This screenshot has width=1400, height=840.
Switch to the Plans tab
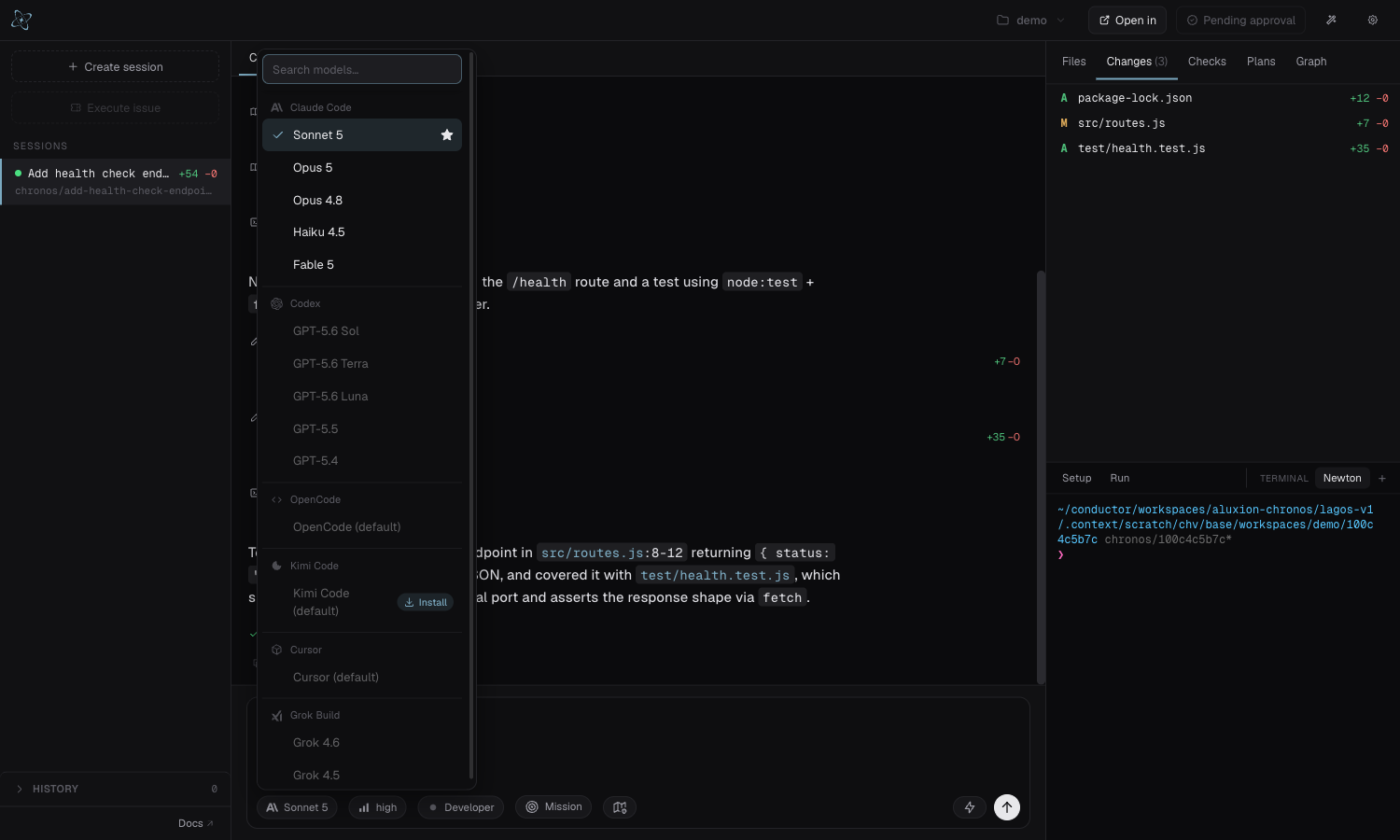[x=1261, y=62]
